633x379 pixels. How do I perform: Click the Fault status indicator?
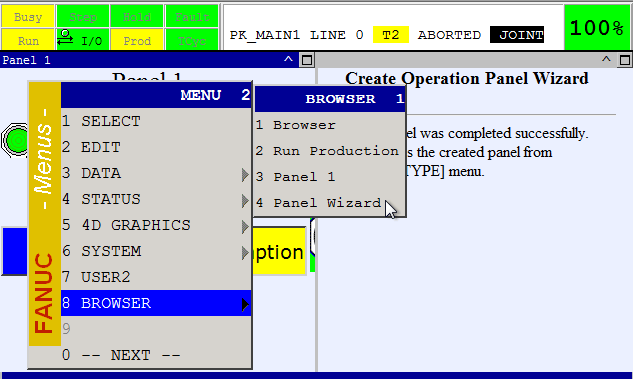[x=192, y=16]
